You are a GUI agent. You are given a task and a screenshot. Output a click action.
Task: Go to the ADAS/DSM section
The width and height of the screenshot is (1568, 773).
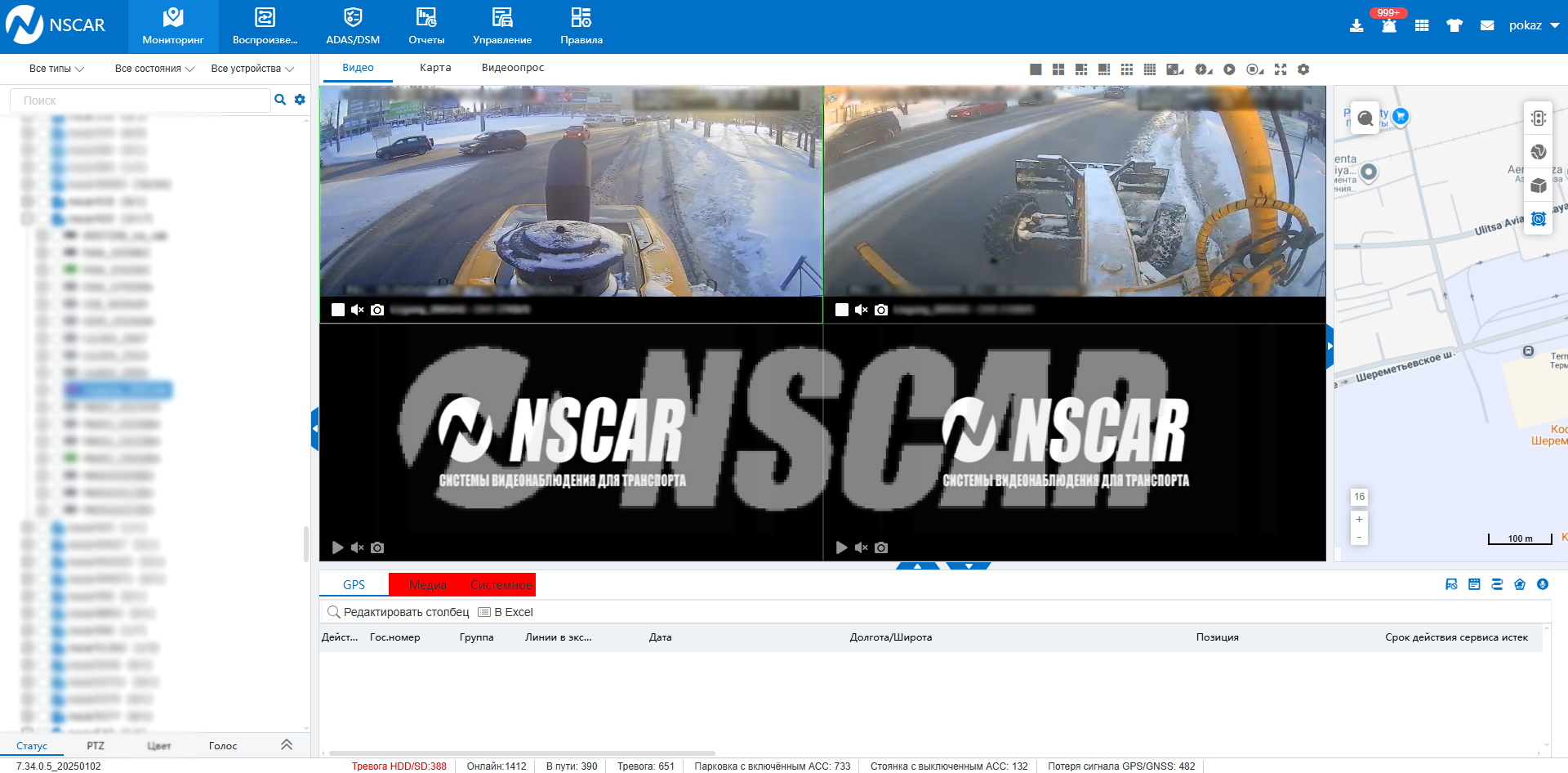pyautogui.click(x=353, y=27)
